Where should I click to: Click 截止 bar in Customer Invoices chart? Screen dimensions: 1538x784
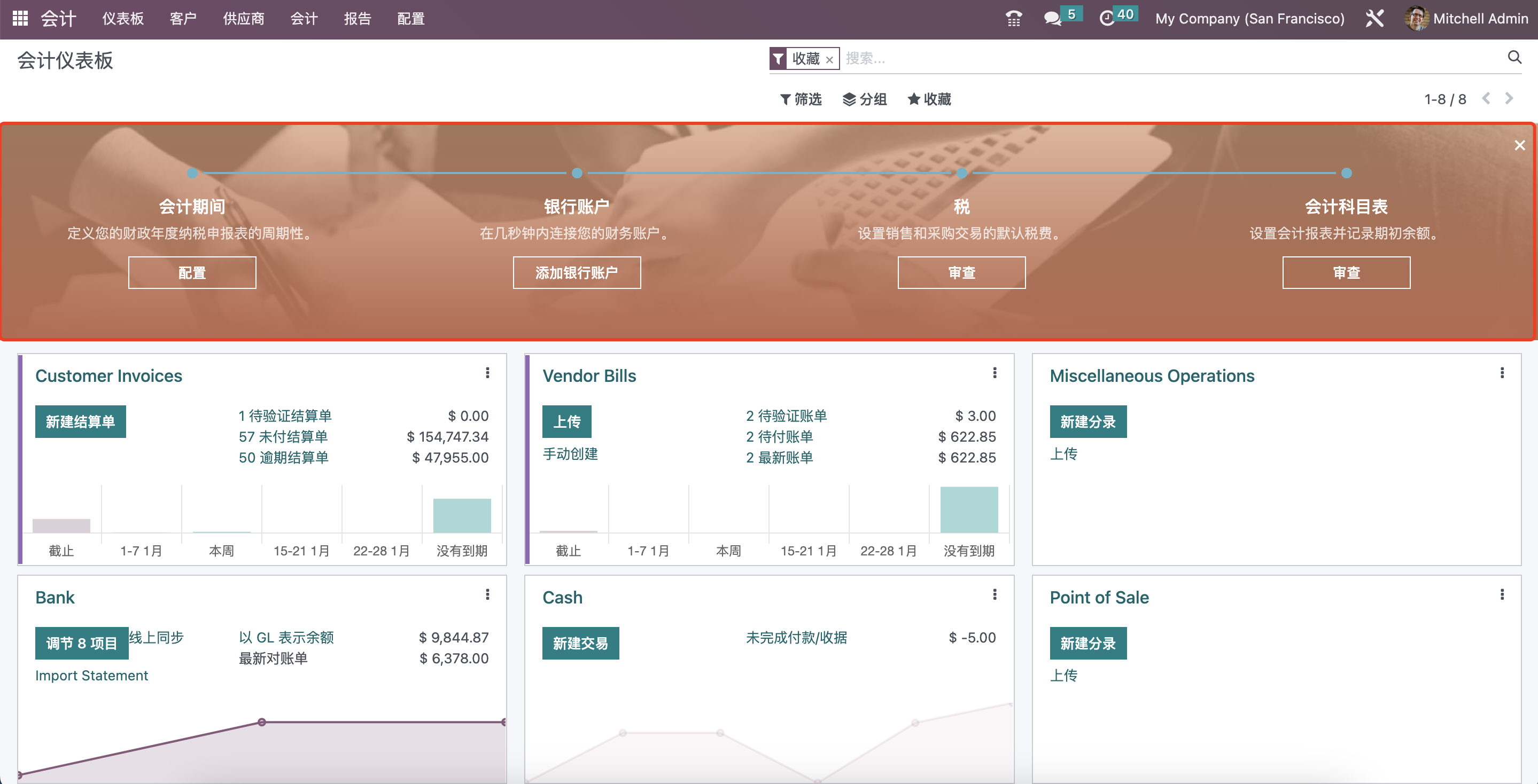point(61,526)
